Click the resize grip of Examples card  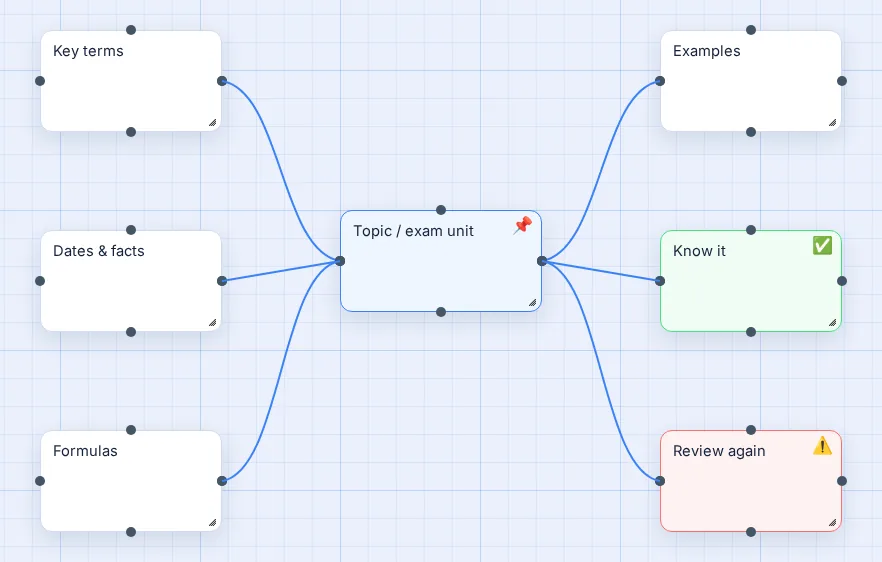832,123
